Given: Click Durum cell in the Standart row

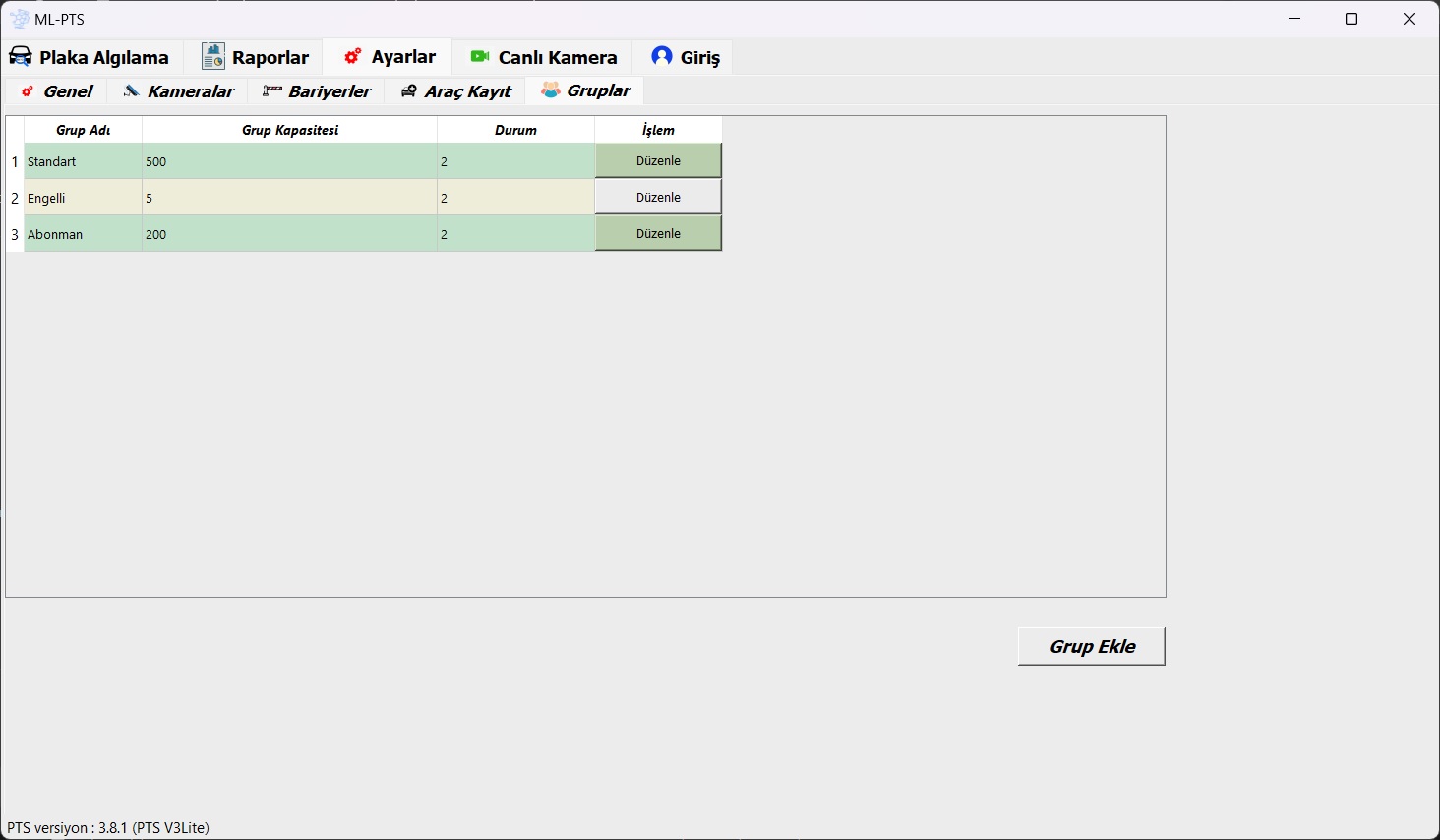Looking at the screenshot, I should [x=516, y=161].
